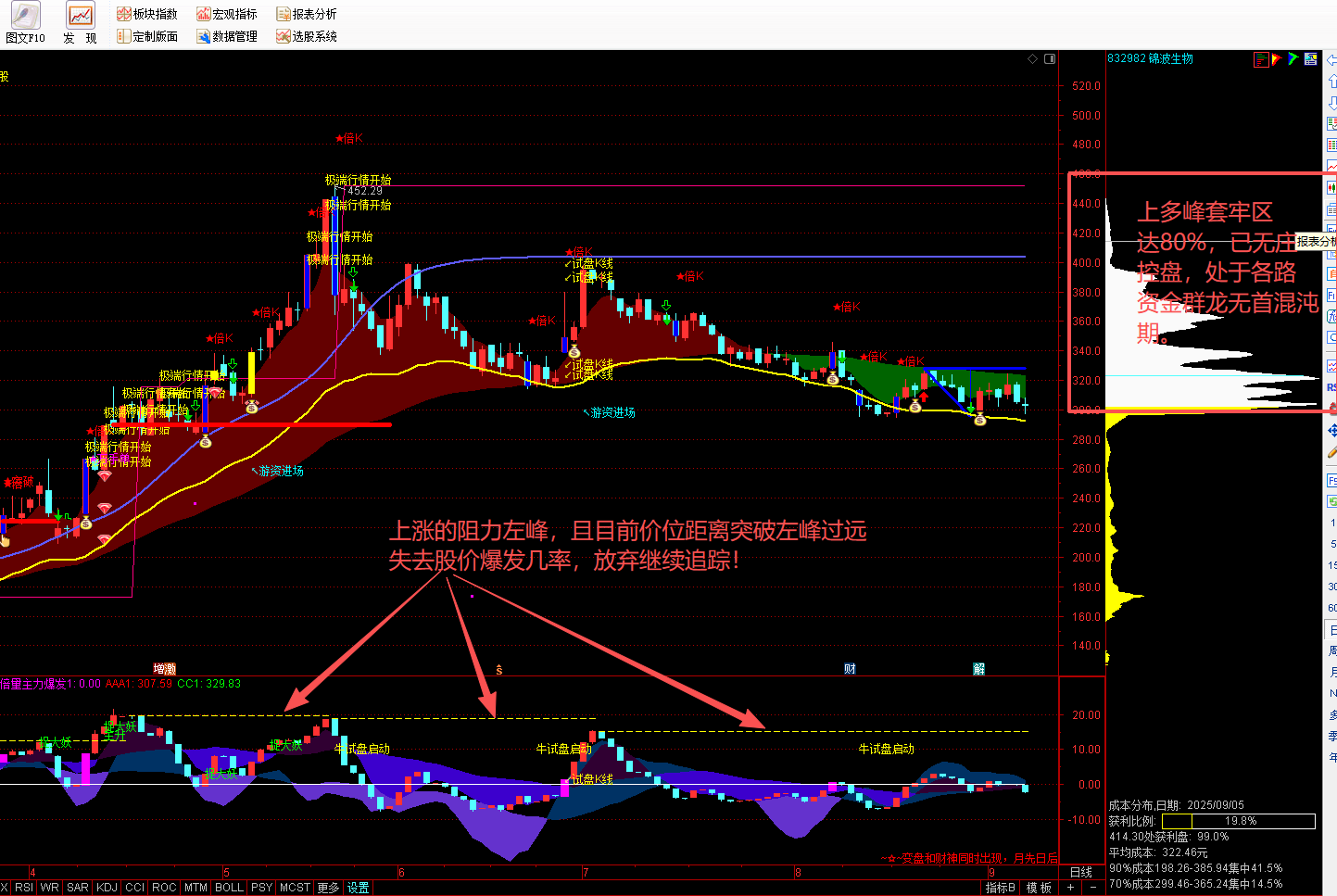Click the 解 unlock marker on the time axis

pos(979,669)
